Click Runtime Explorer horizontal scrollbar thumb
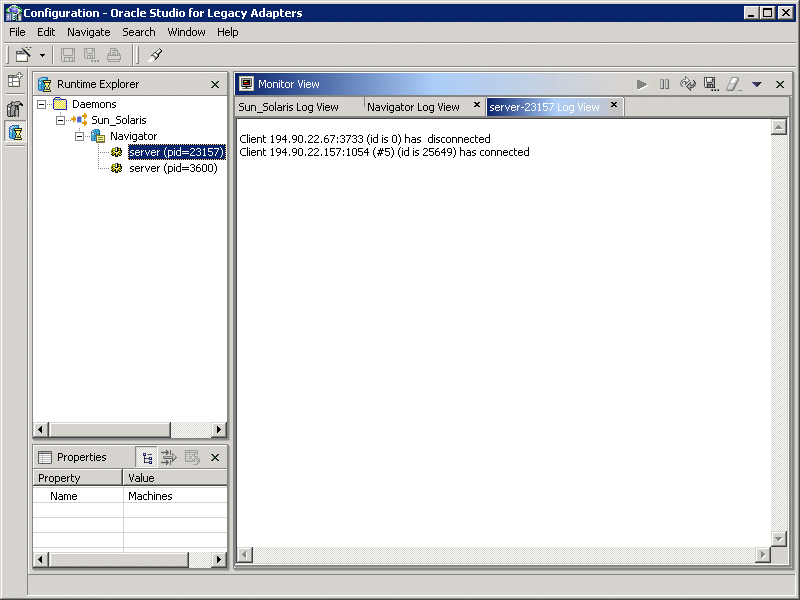Image resolution: width=800 pixels, height=600 pixels. [110, 430]
